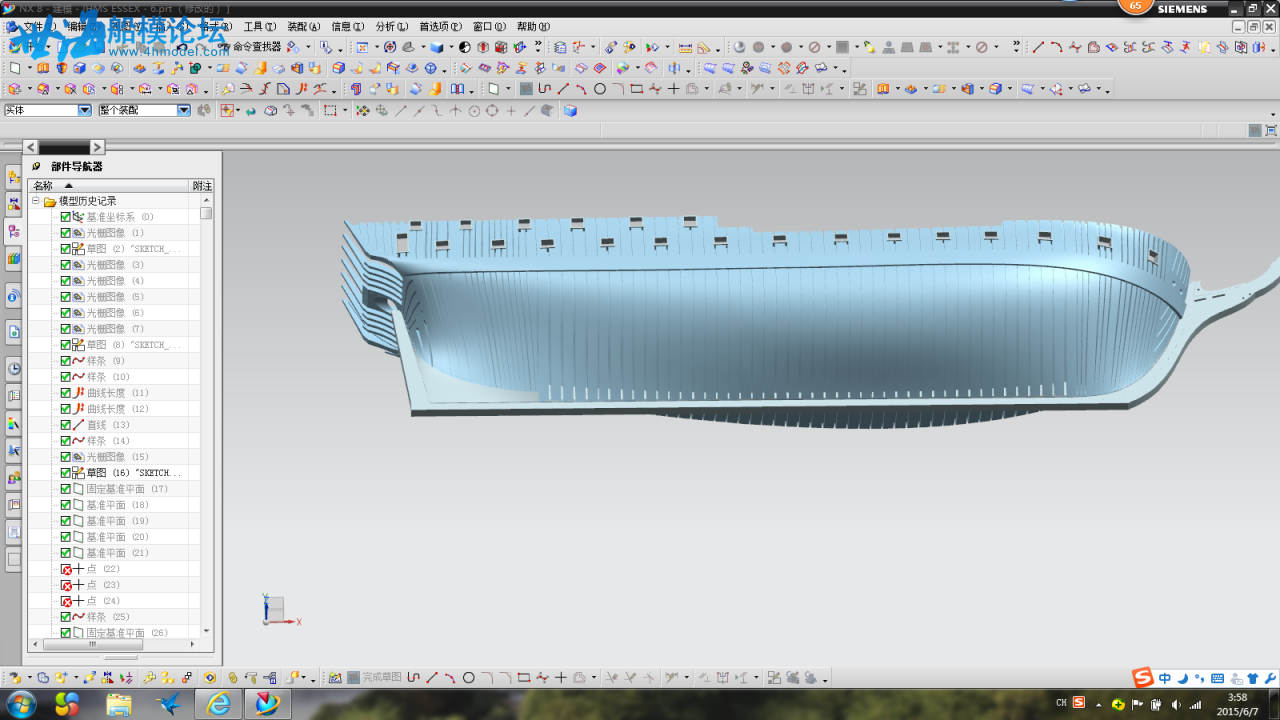Click the Profile tool in bottom sketch toolbar

coord(414,677)
